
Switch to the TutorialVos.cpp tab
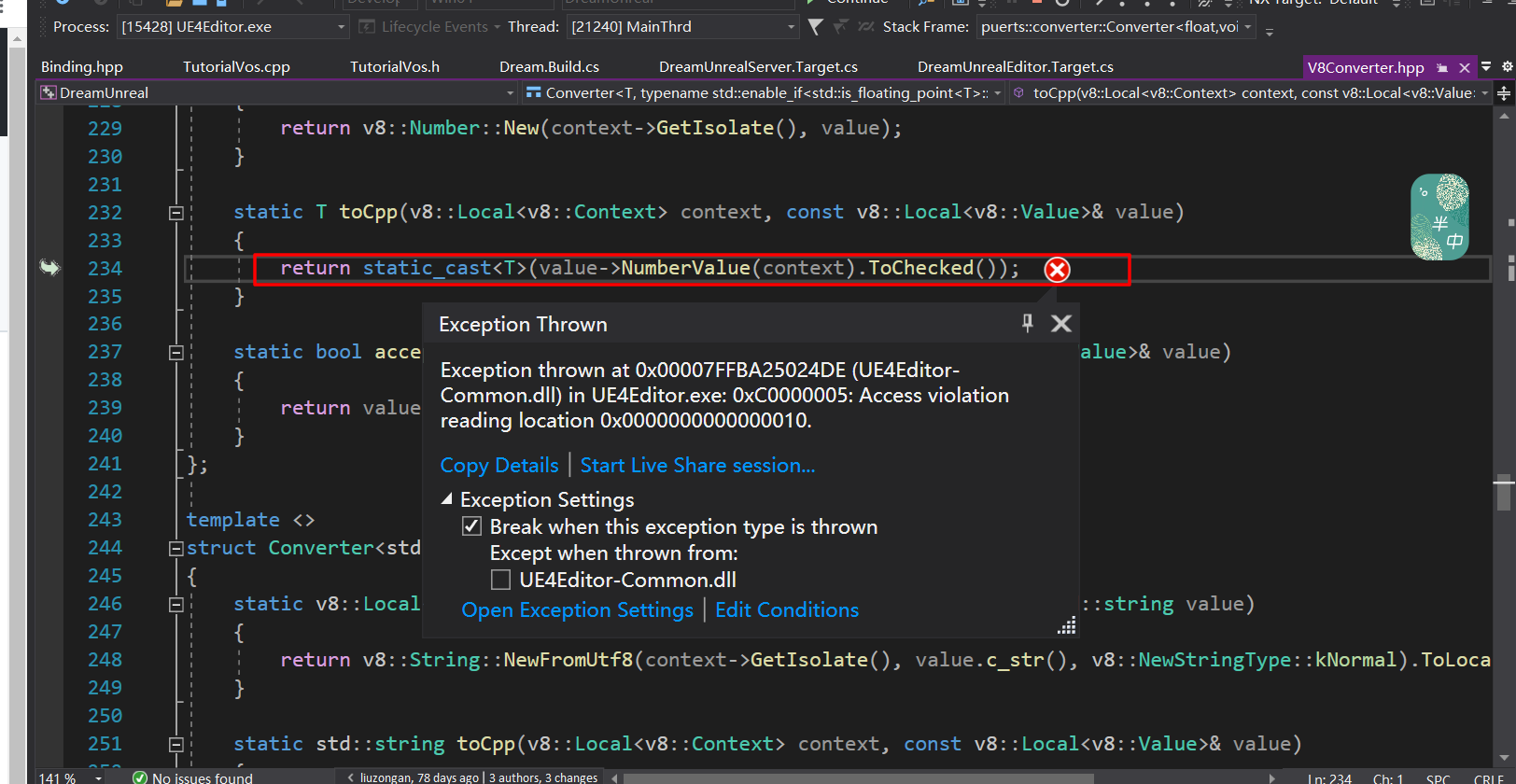click(x=236, y=67)
